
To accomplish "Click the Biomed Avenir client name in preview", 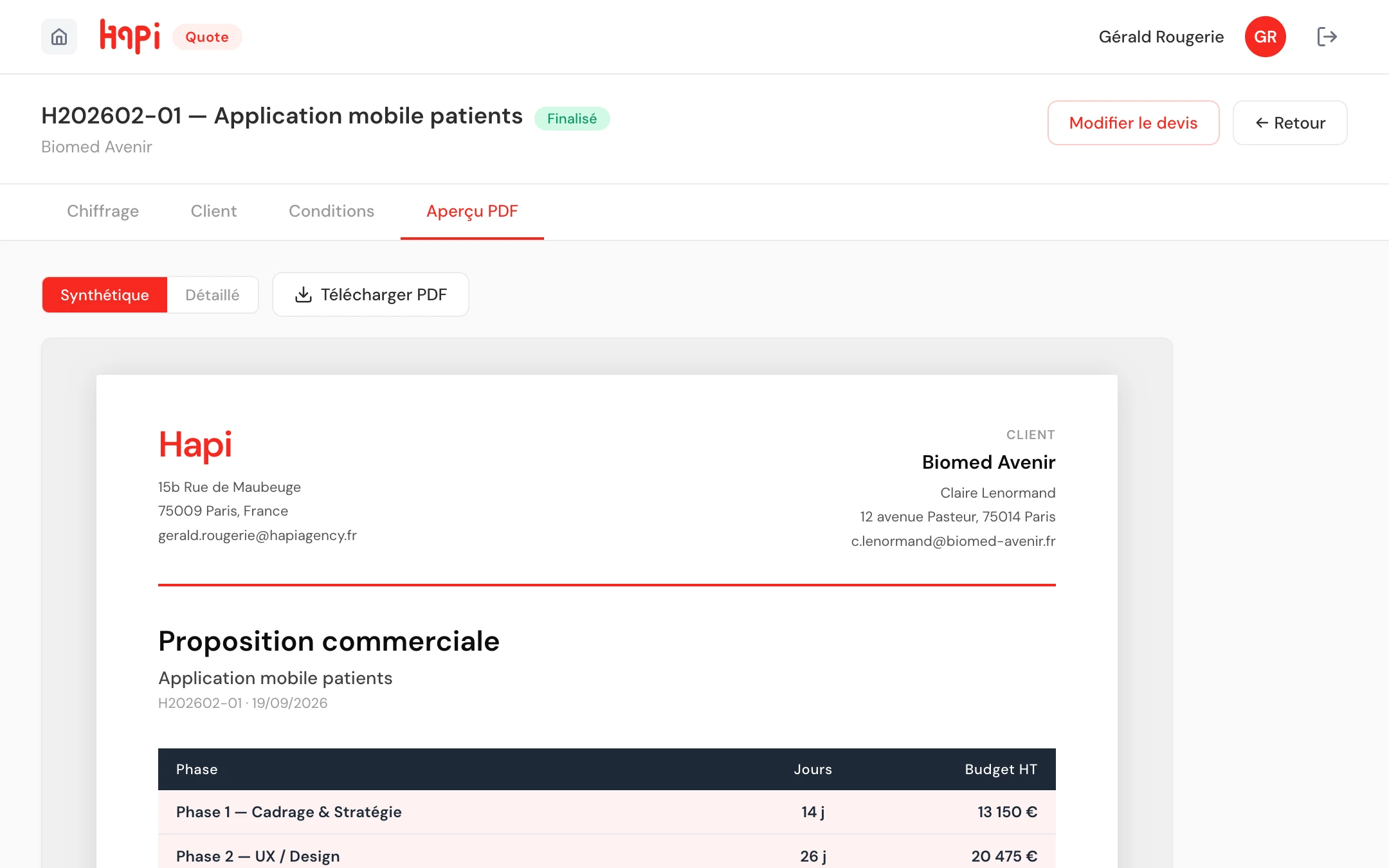I will pos(988,462).
